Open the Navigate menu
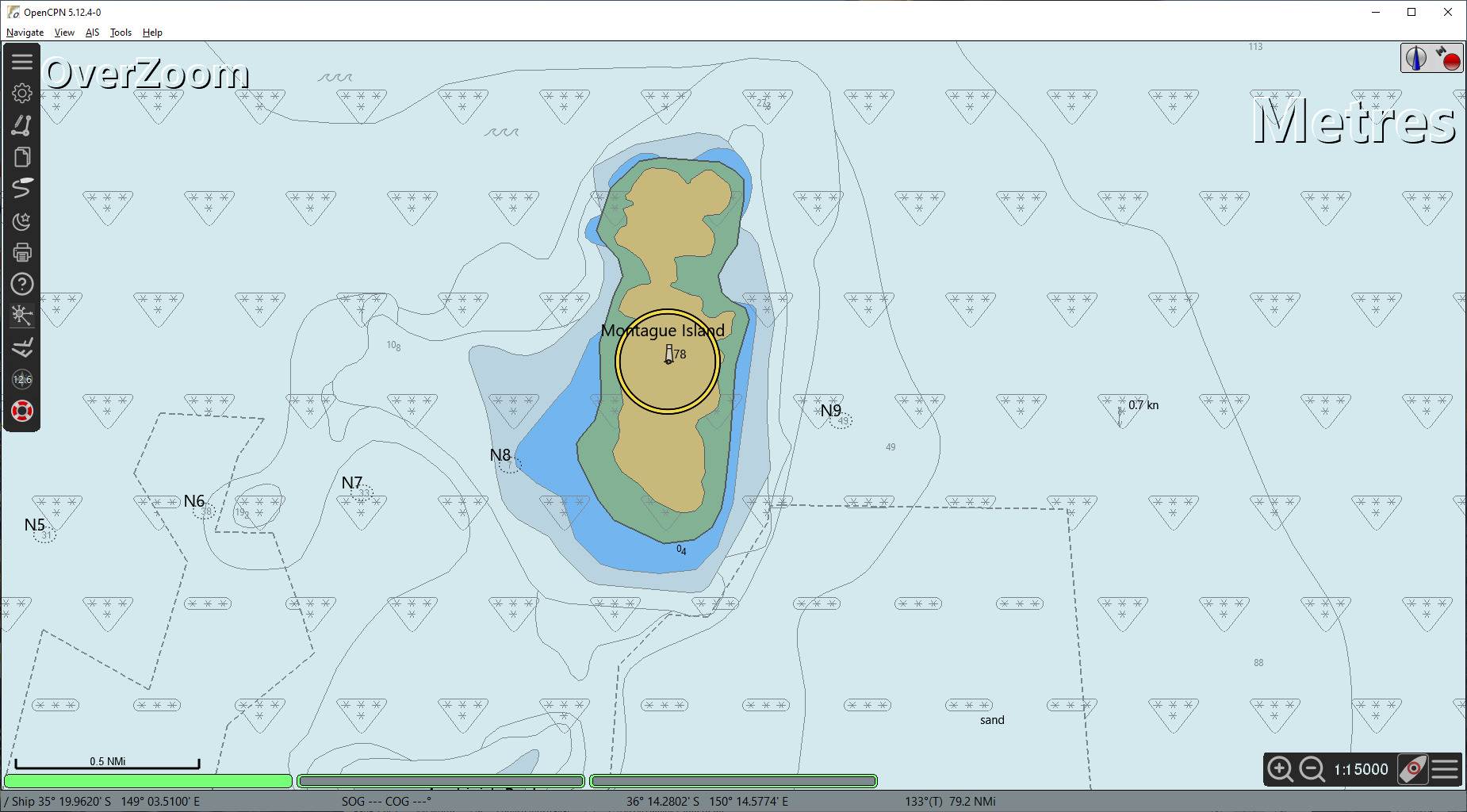1467x812 pixels. (x=25, y=33)
